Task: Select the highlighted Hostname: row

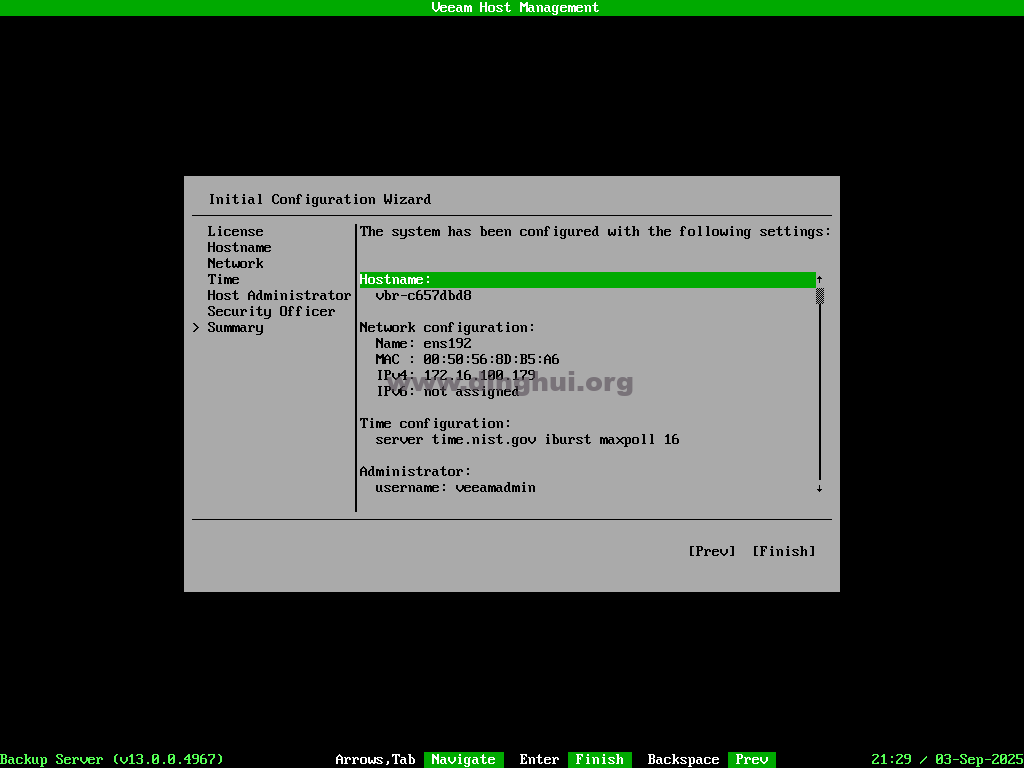Action: [587, 280]
